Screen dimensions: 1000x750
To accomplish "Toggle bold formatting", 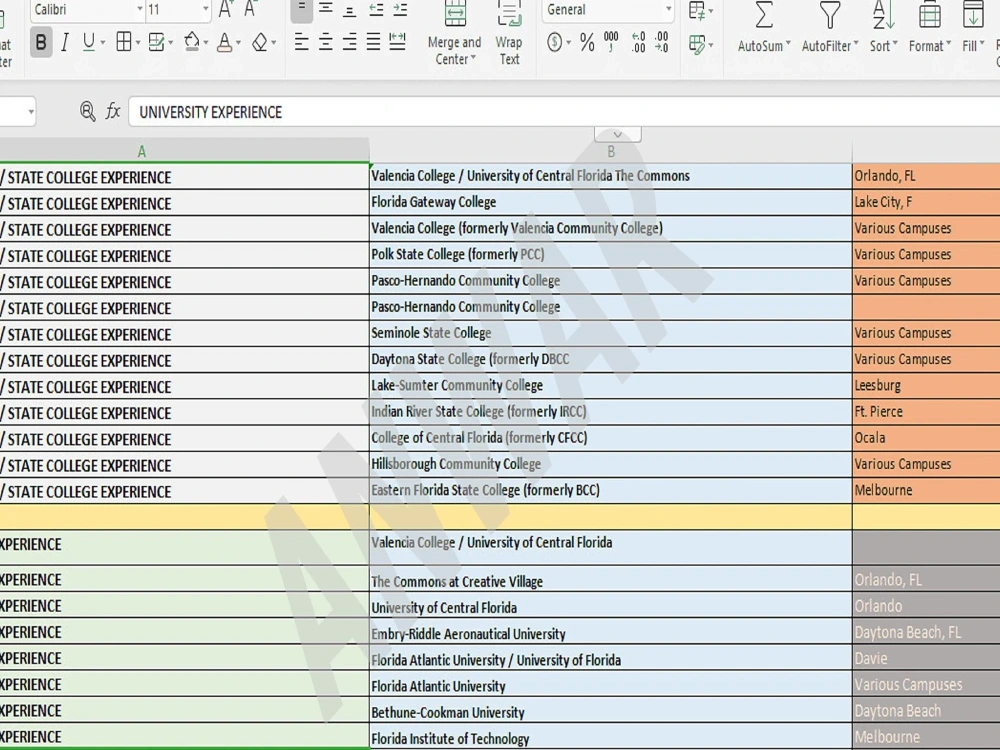I will coord(41,43).
